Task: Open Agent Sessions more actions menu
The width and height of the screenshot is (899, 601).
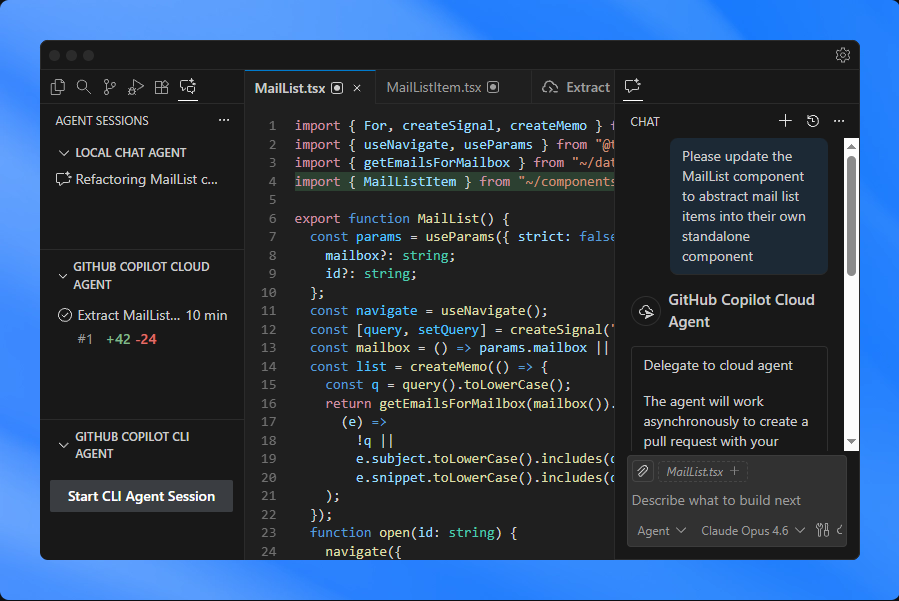Action: point(224,120)
